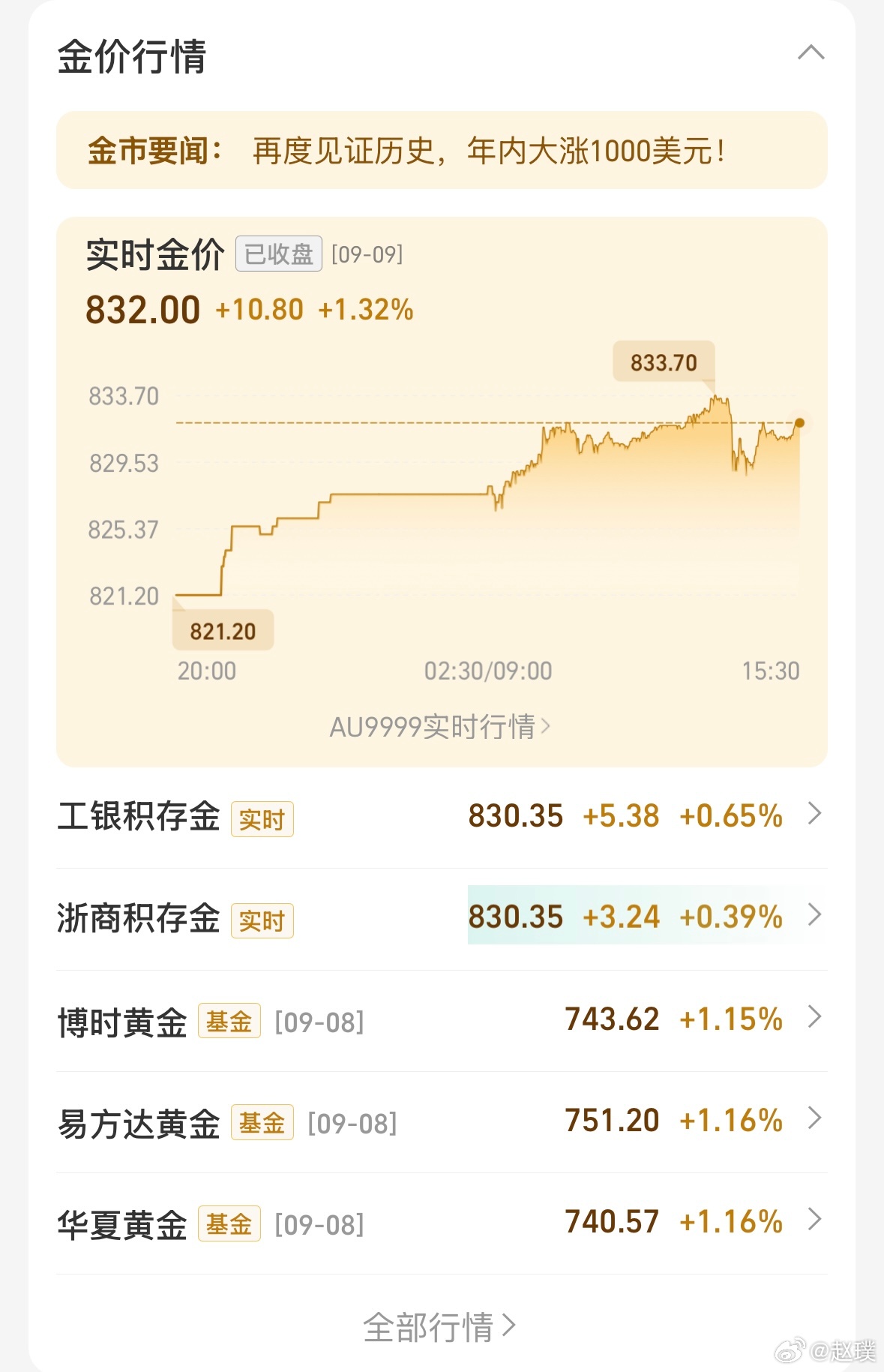Click the 基金 tag beside 易方达黄金
Screen dimensions: 884x1372
click(x=262, y=1122)
